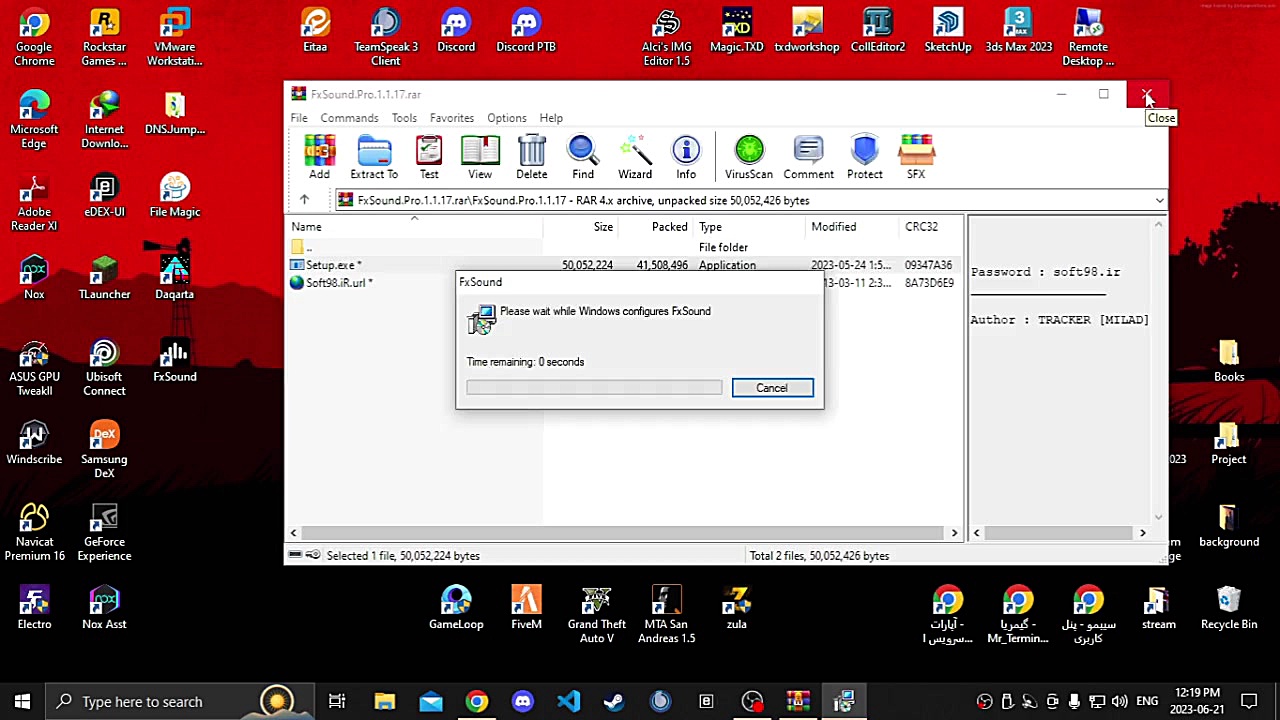The height and width of the screenshot is (720, 1280).
Task: Click the Delete trash can icon
Action: pyautogui.click(x=532, y=157)
